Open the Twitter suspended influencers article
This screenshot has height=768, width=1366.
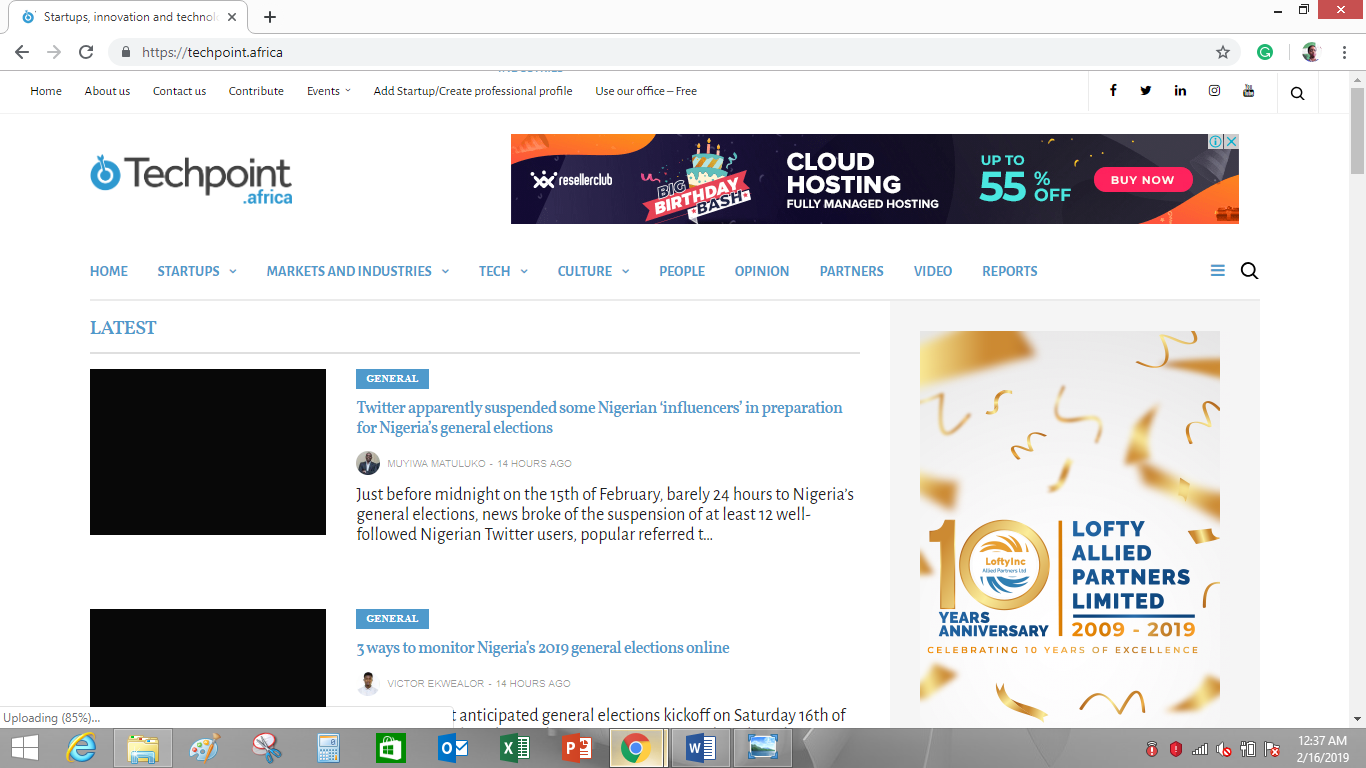(x=600, y=418)
